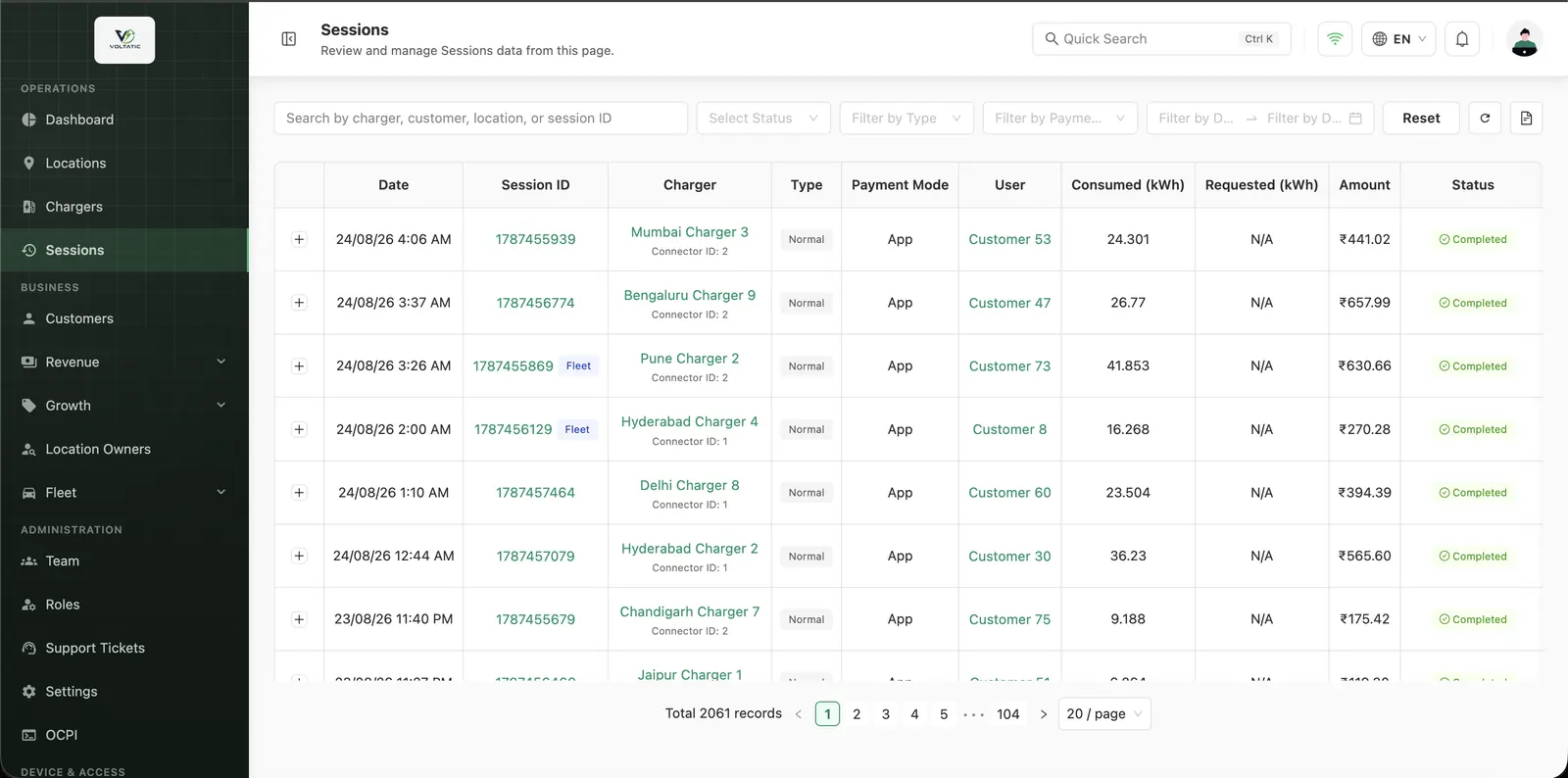Click Completed status of Customer 47 row

point(1472,303)
